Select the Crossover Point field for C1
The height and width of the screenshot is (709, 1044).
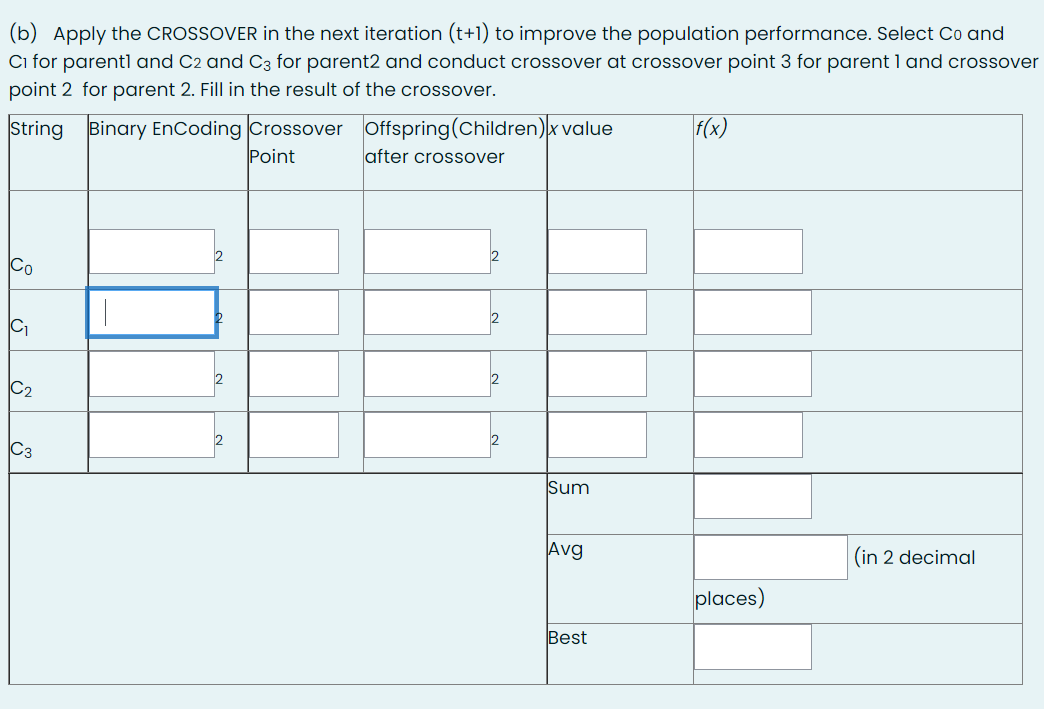[293, 312]
